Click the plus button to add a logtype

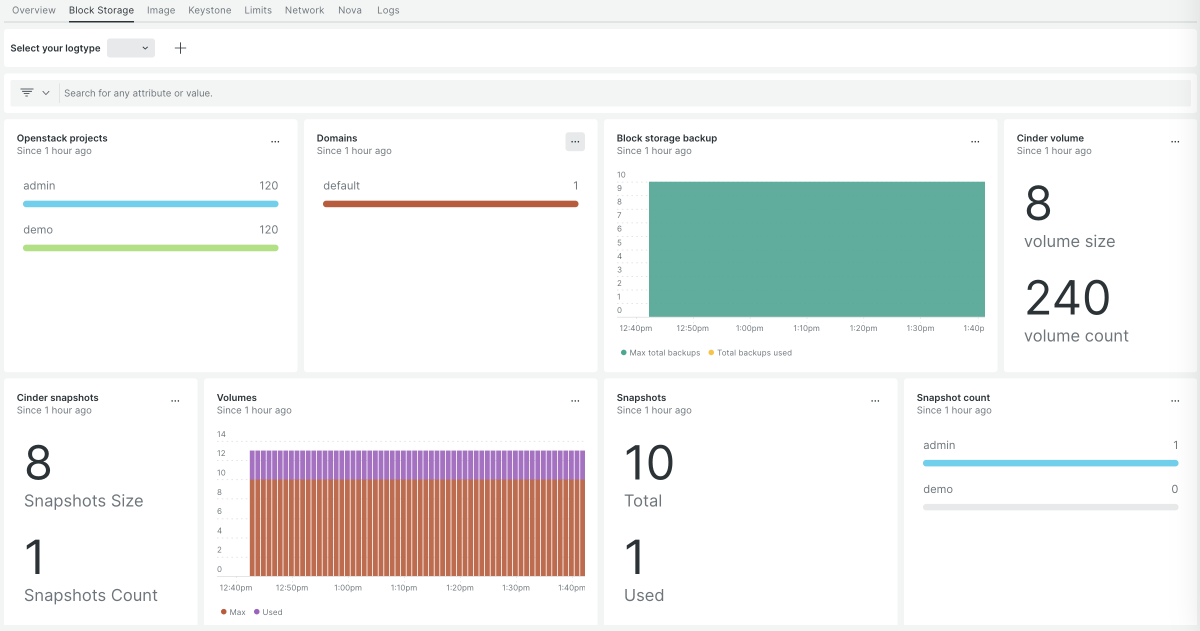[x=180, y=47]
